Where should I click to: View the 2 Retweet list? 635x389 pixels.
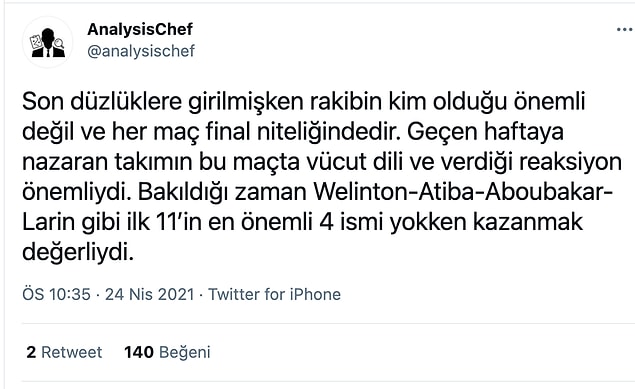[64, 352]
